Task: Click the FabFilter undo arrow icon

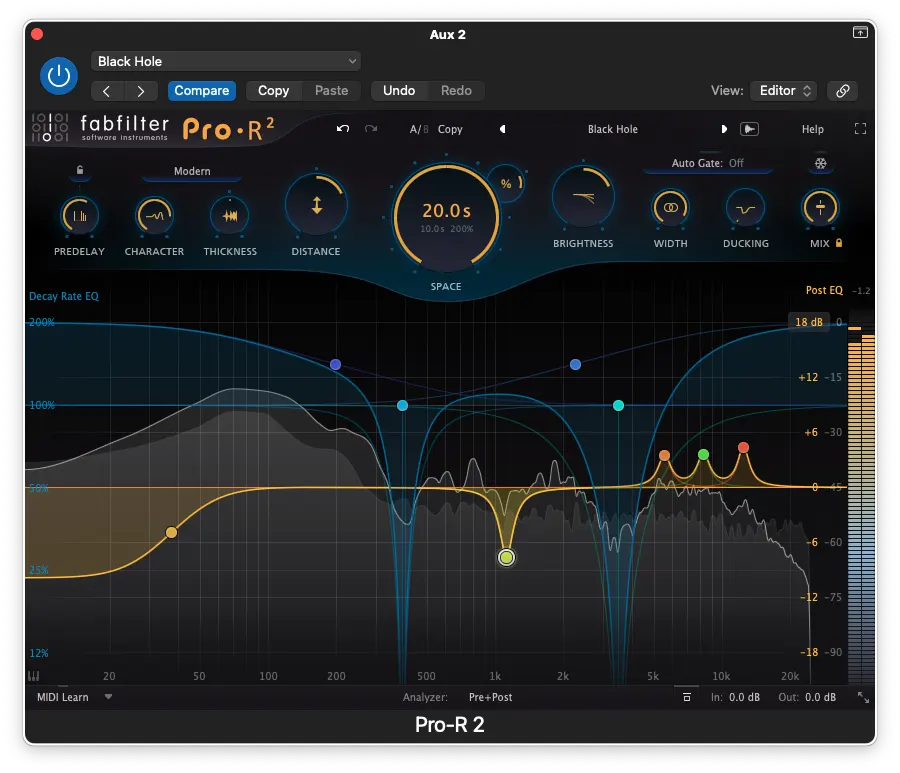Action: [344, 129]
